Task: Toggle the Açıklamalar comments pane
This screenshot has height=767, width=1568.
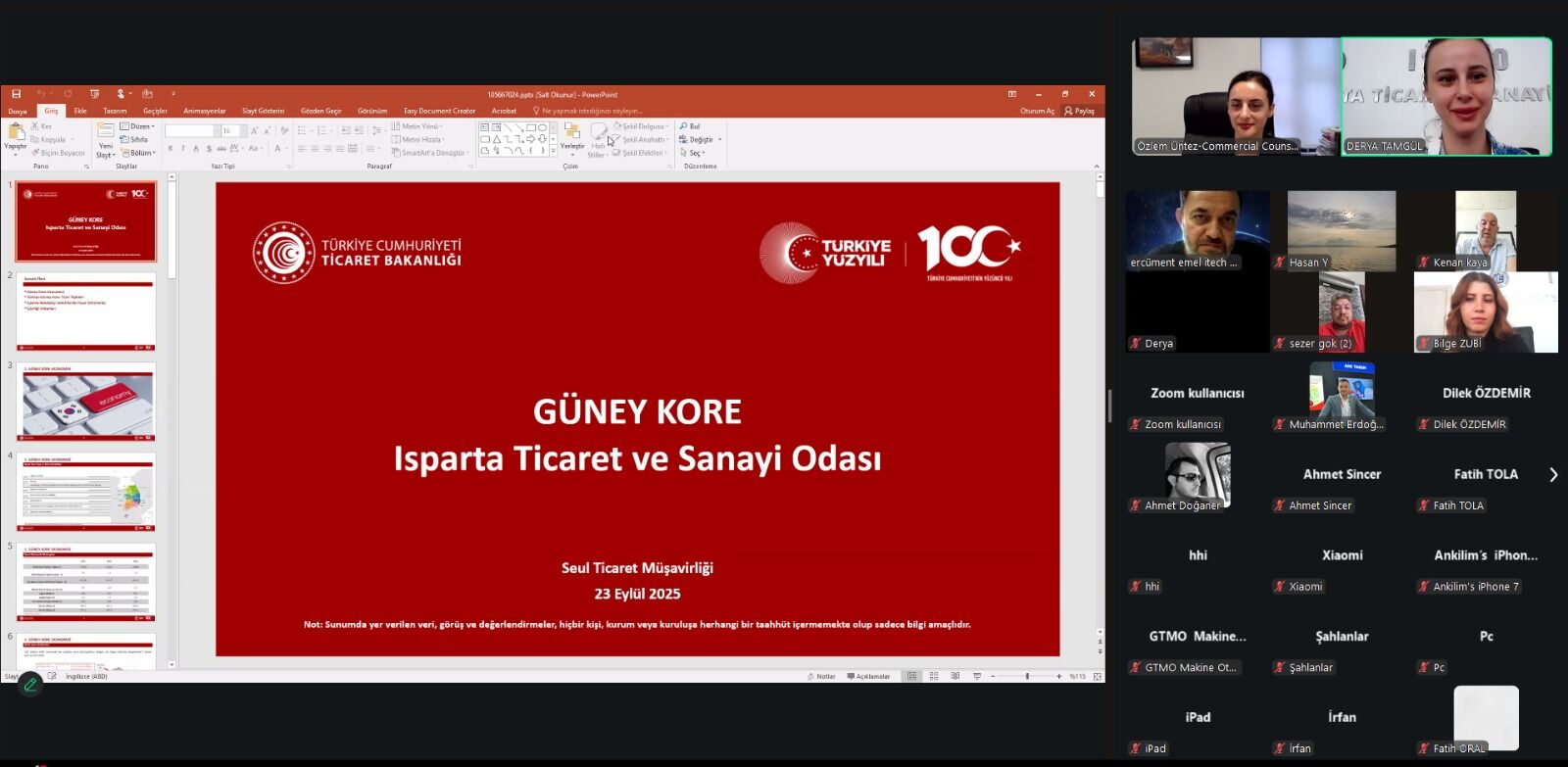Action: click(868, 676)
